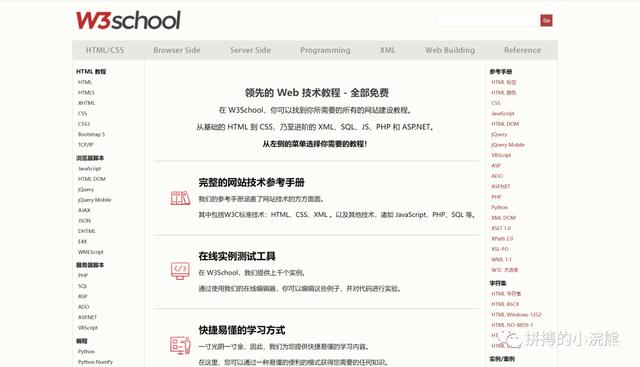Open the TCP/IP tutorial link
This screenshot has width=640, height=367.
(86, 145)
